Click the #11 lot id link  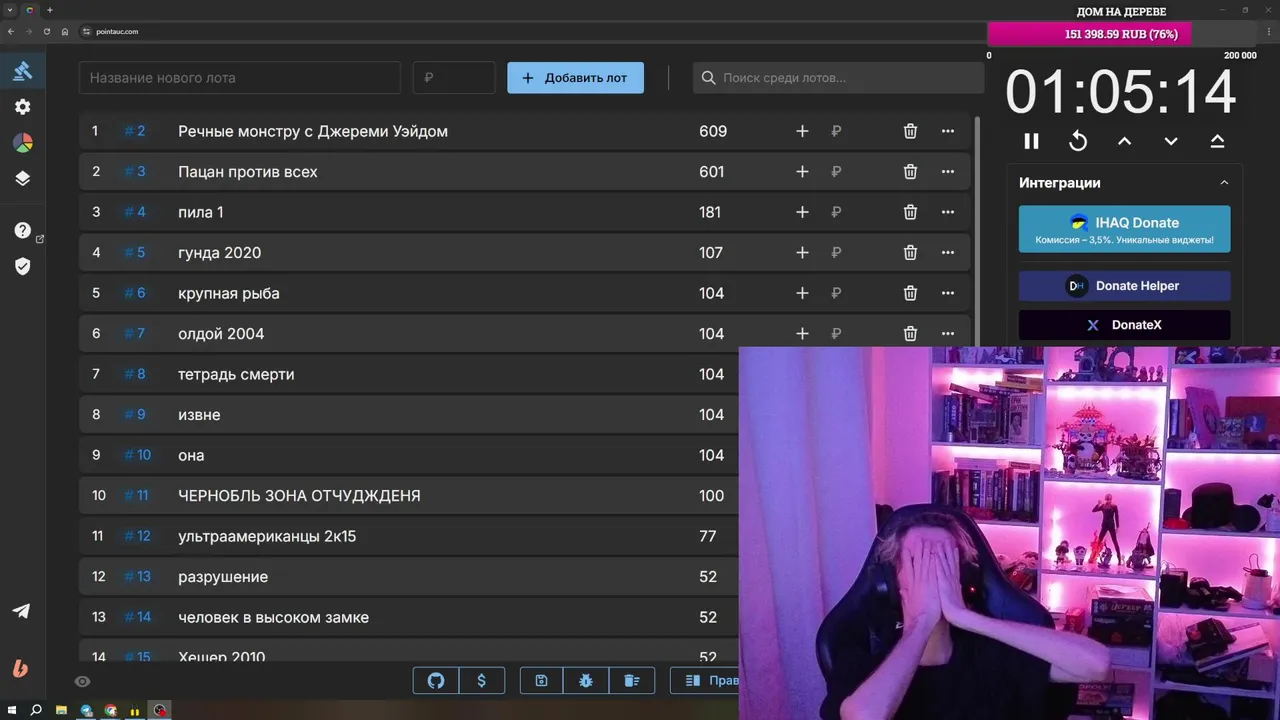[136, 496]
